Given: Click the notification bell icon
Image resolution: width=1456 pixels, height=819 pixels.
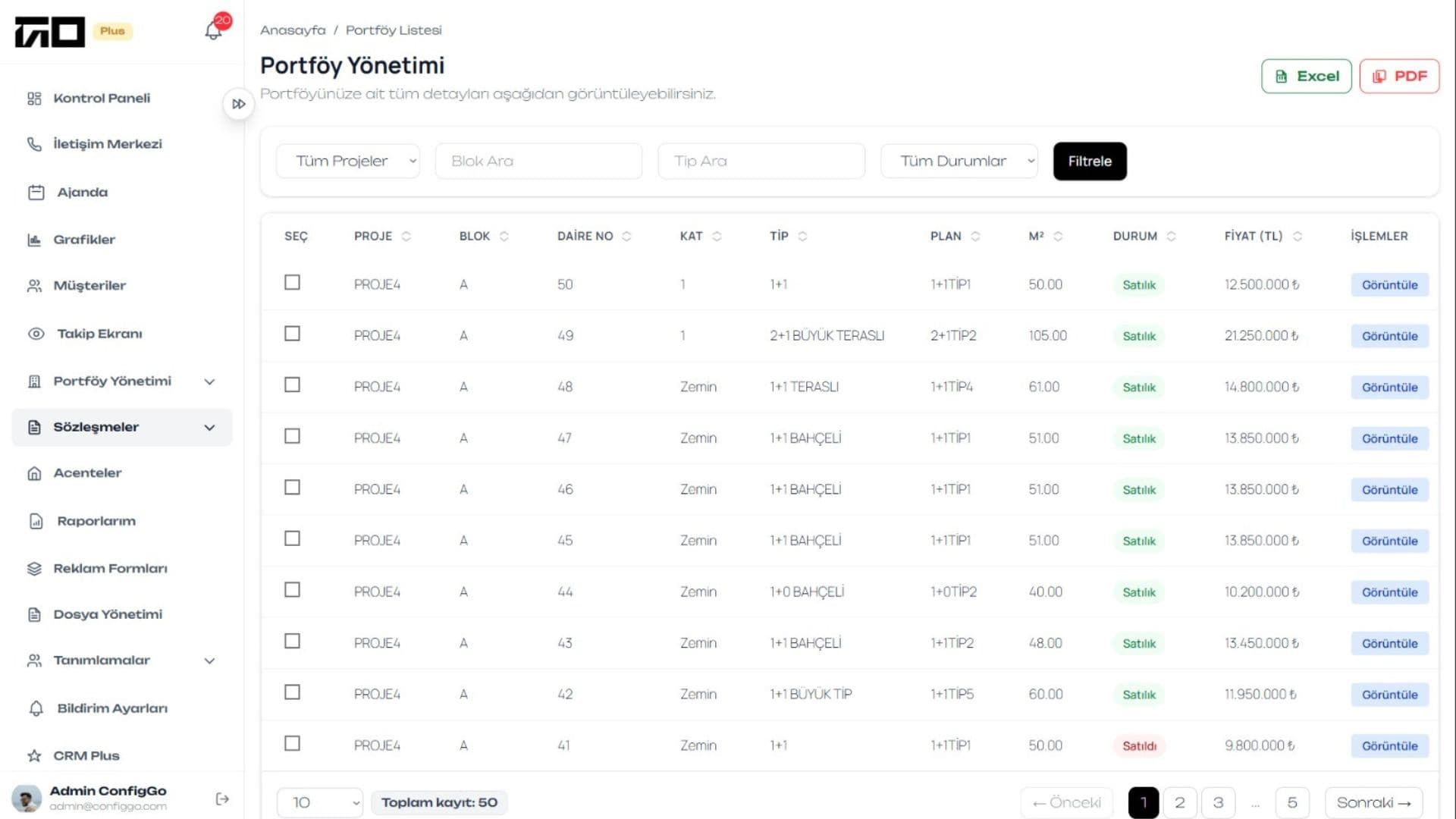Looking at the screenshot, I should click(214, 30).
